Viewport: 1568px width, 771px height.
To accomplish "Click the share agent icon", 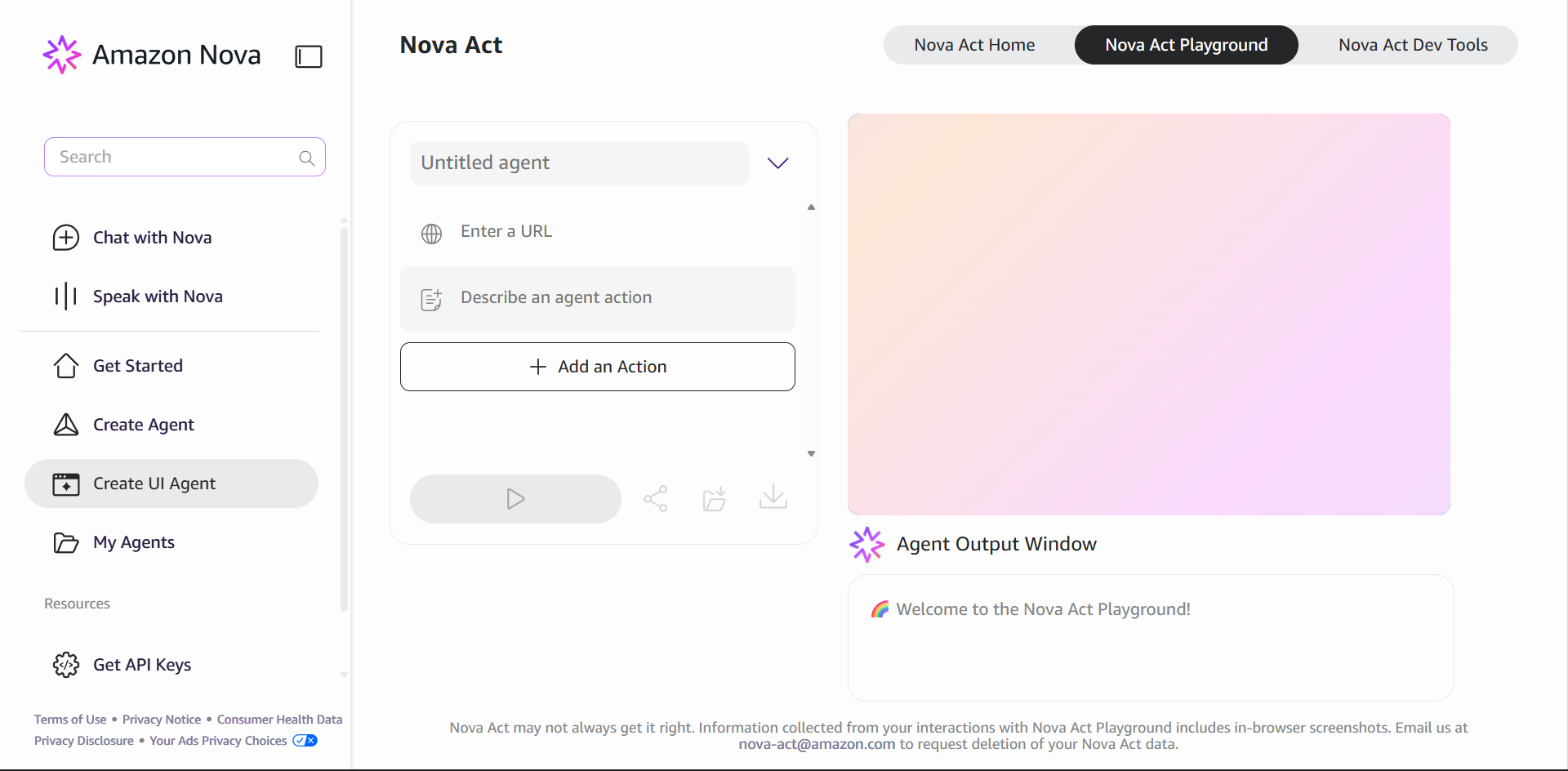I will pos(656,499).
